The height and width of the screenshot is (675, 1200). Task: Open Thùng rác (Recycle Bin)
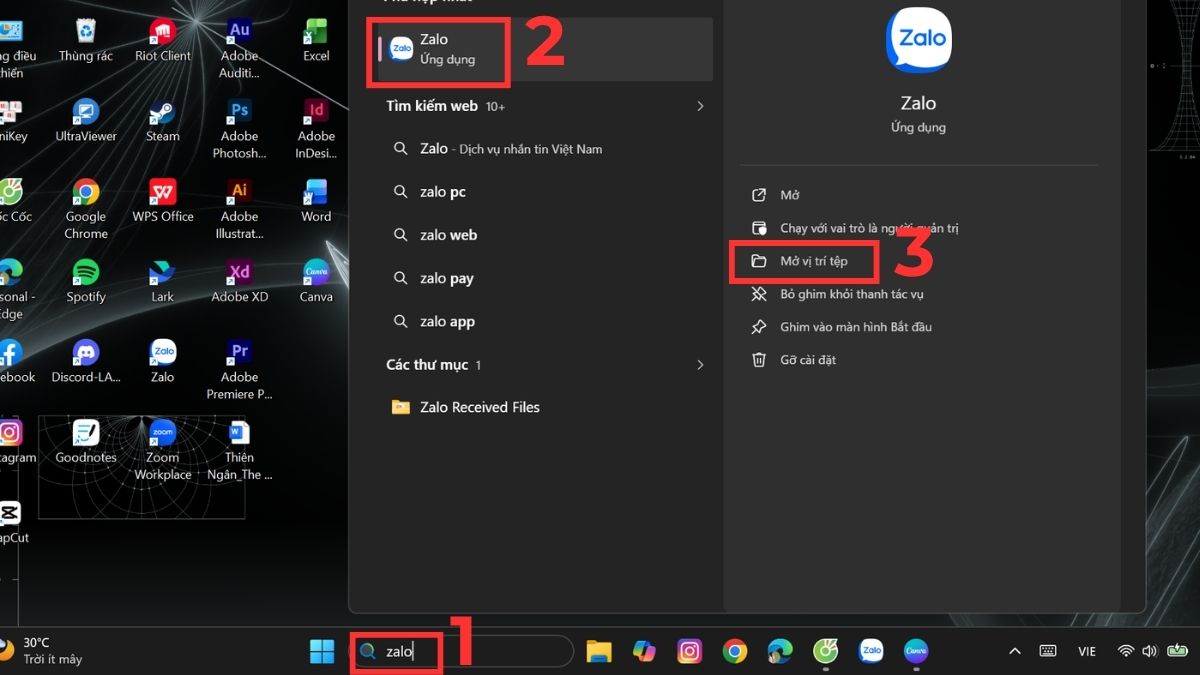click(x=85, y=30)
